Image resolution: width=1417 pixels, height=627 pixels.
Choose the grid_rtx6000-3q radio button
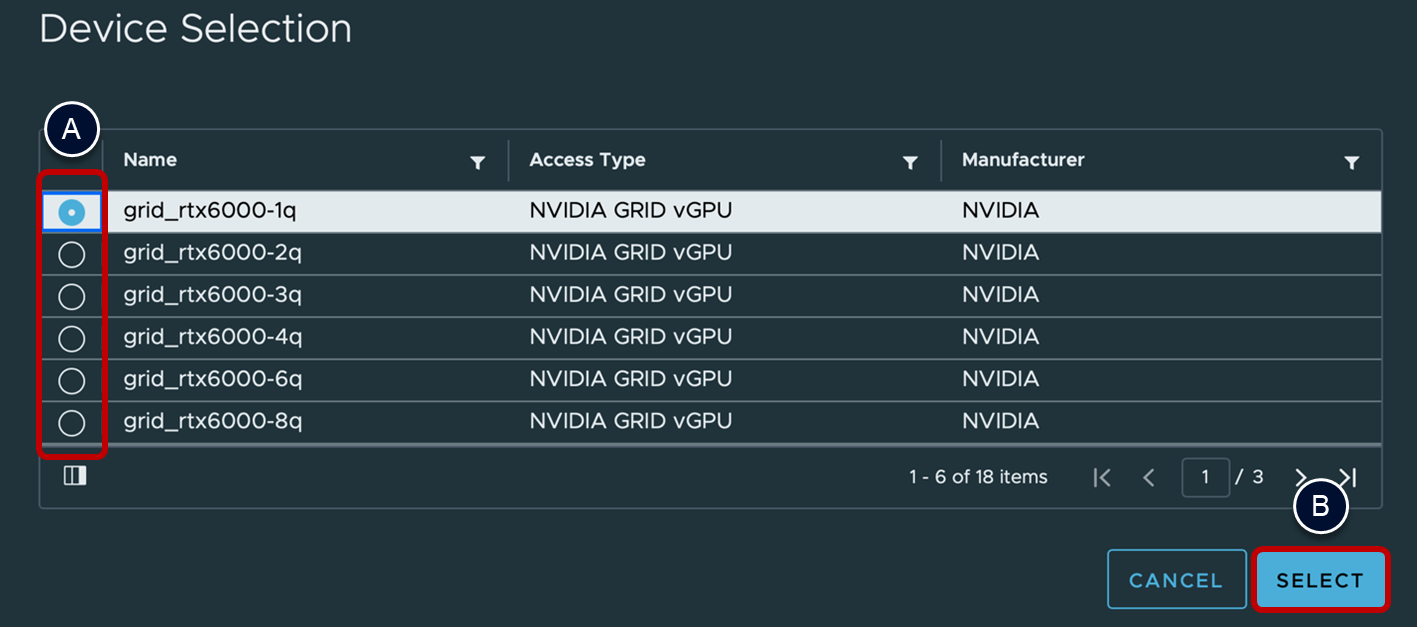click(72, 297)
